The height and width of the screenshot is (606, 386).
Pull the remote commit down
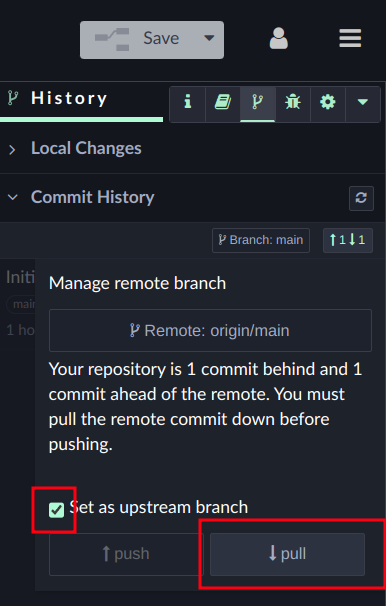click(x=287, y=554)
